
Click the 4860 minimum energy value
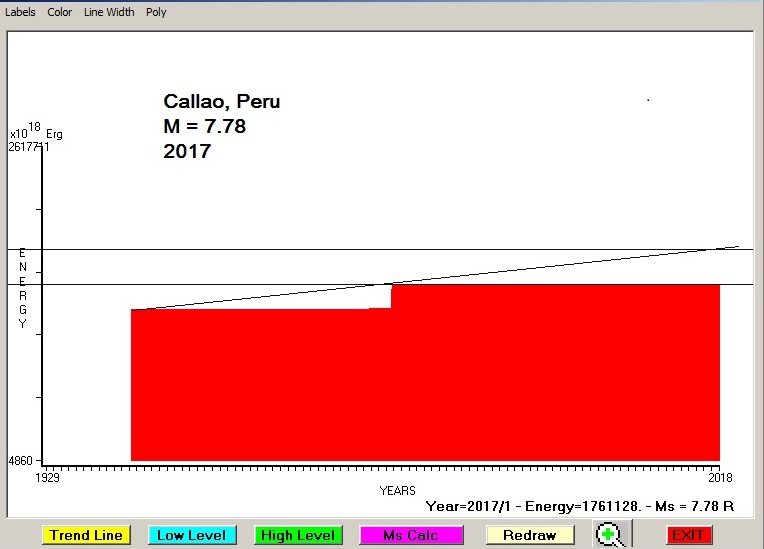coord(20,461)
